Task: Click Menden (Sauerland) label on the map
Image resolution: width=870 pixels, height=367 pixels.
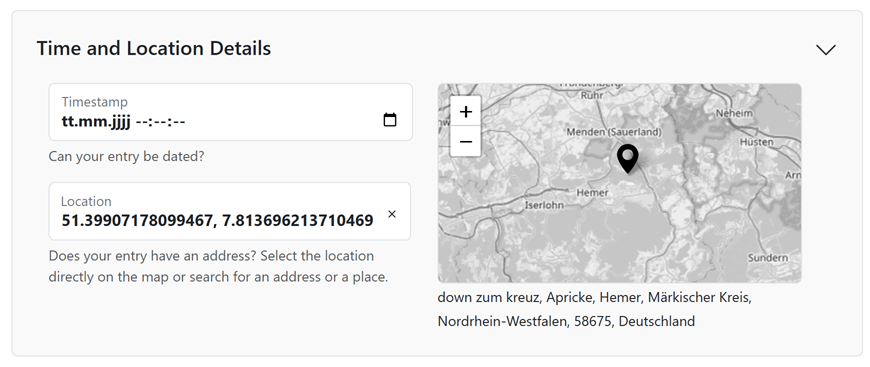Action: pos(614,132)
